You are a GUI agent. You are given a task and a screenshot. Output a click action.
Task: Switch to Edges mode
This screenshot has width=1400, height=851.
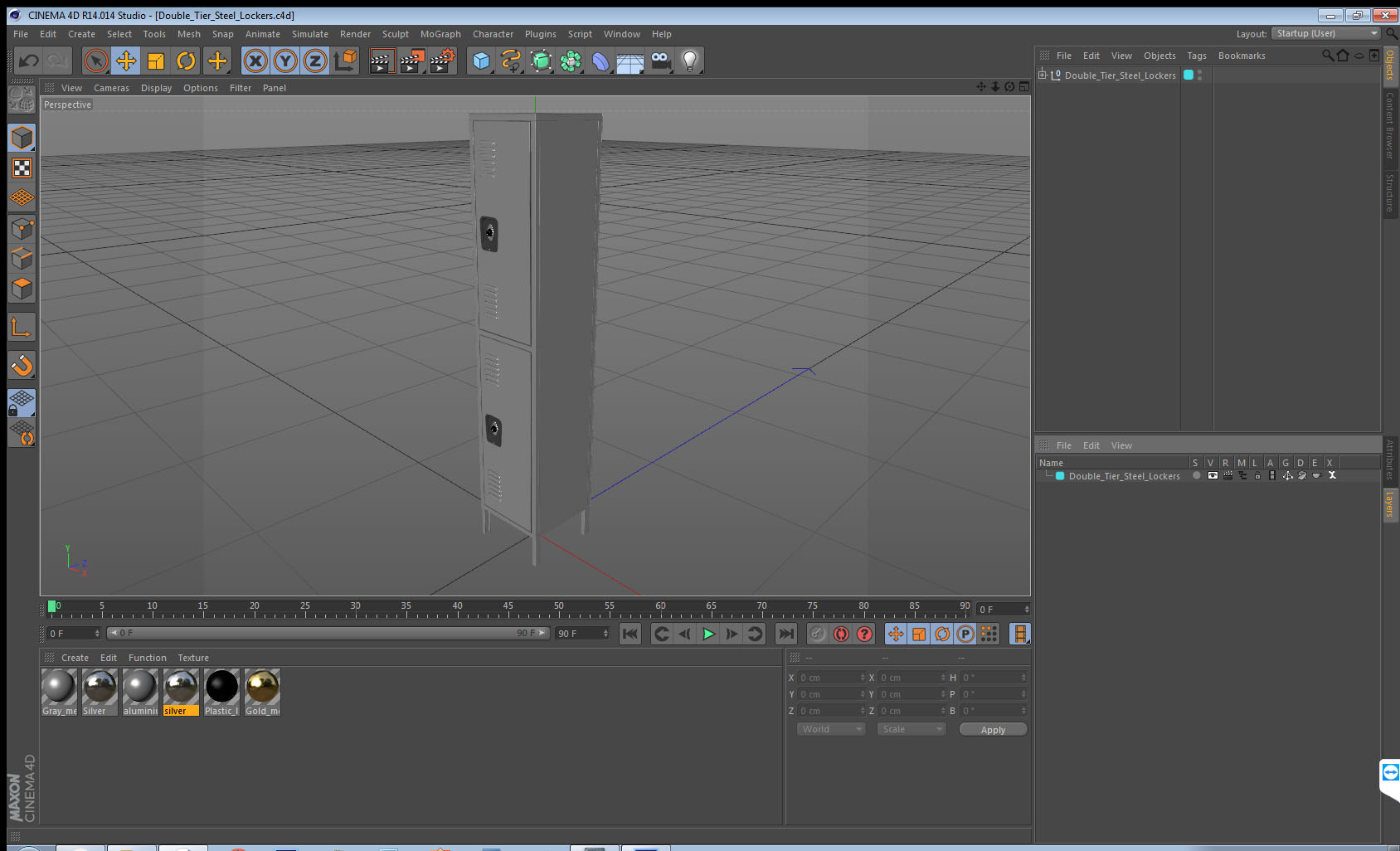pos(22,258)
